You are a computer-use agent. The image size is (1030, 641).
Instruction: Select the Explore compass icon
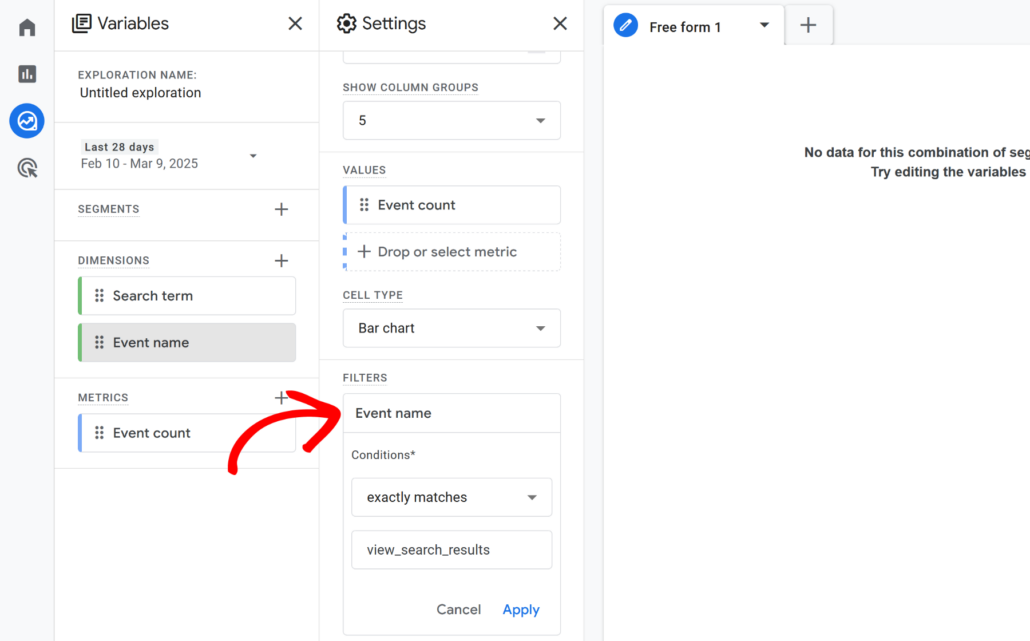click(26, 121)
